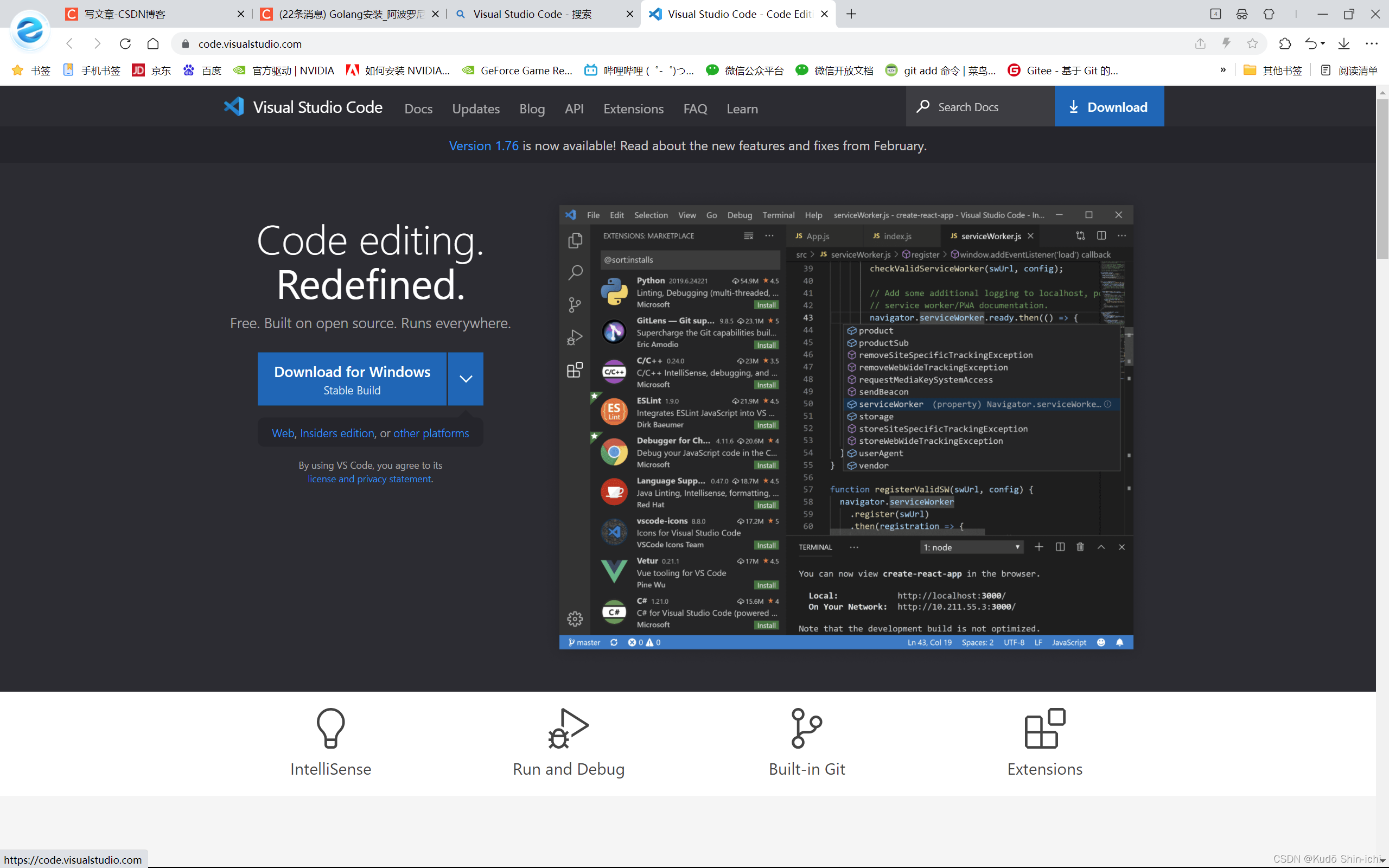
Task: Go to the browser home icon
Action: click(x=152, y=43)
